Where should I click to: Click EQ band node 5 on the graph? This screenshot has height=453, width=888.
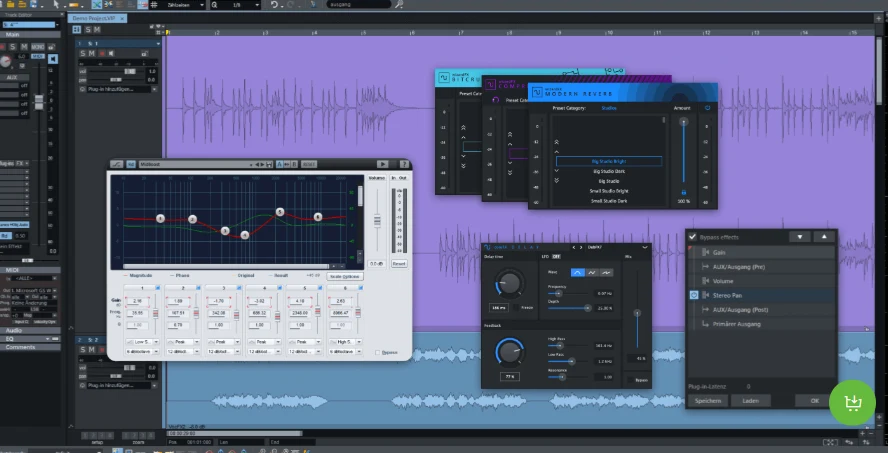pyautogui.click(x=280, y=212)
